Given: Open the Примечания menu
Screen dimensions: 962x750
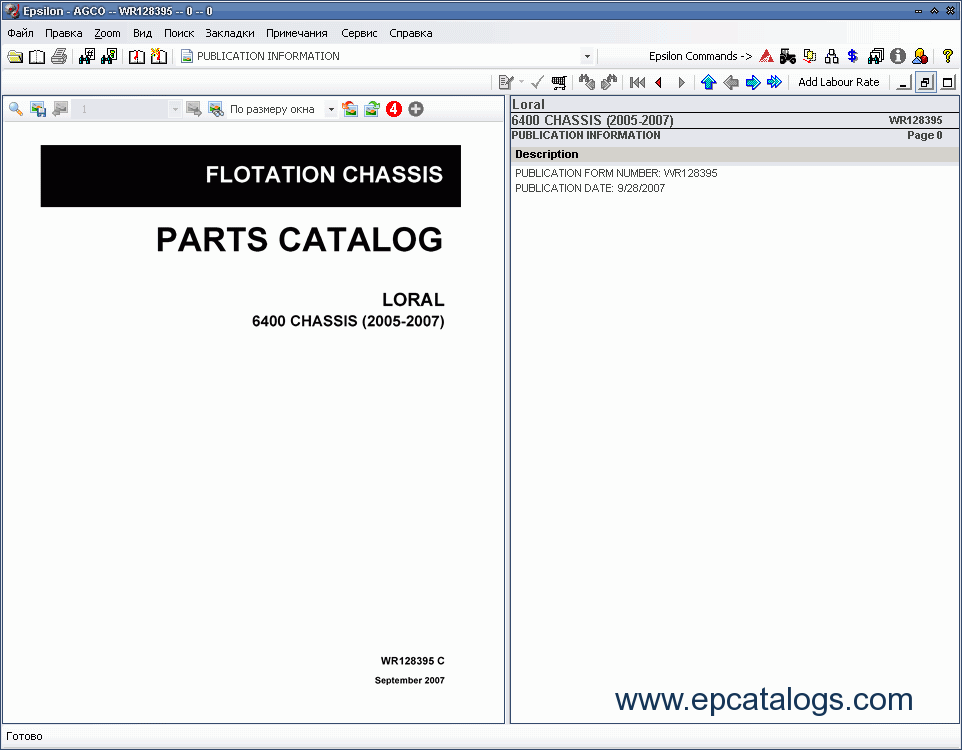Looking at the screenshot, I should coord(297,33).
